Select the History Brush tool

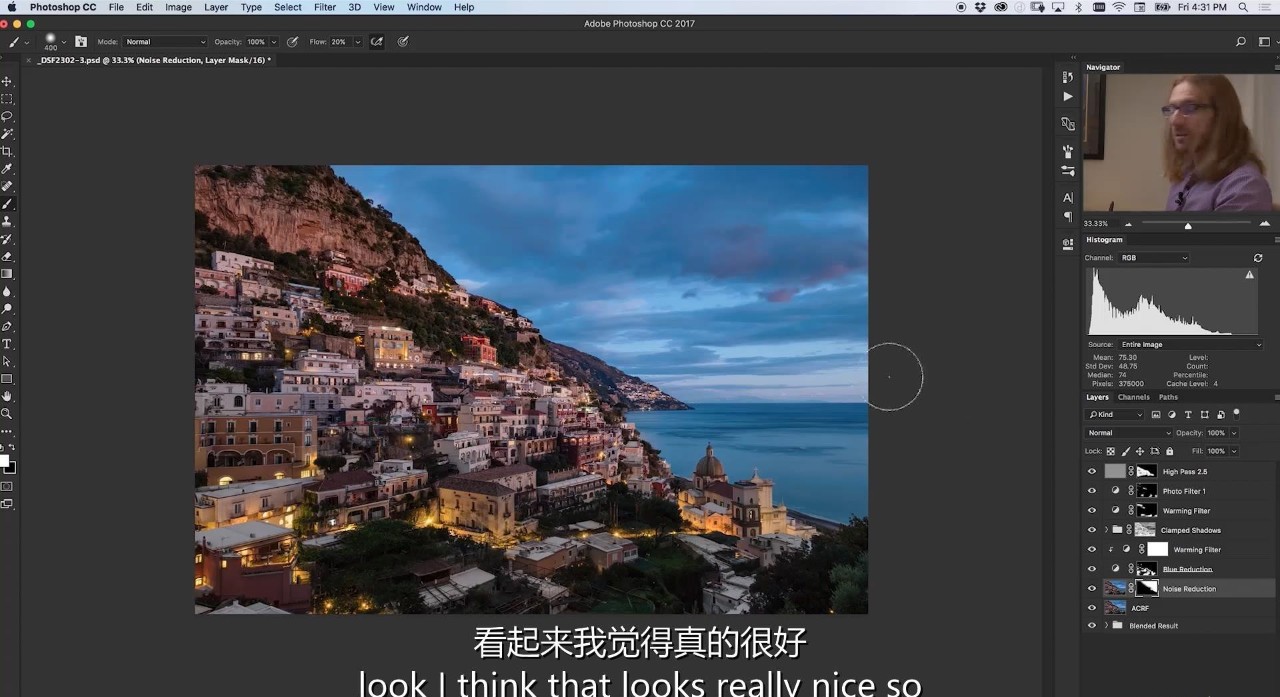click(7, 239)
